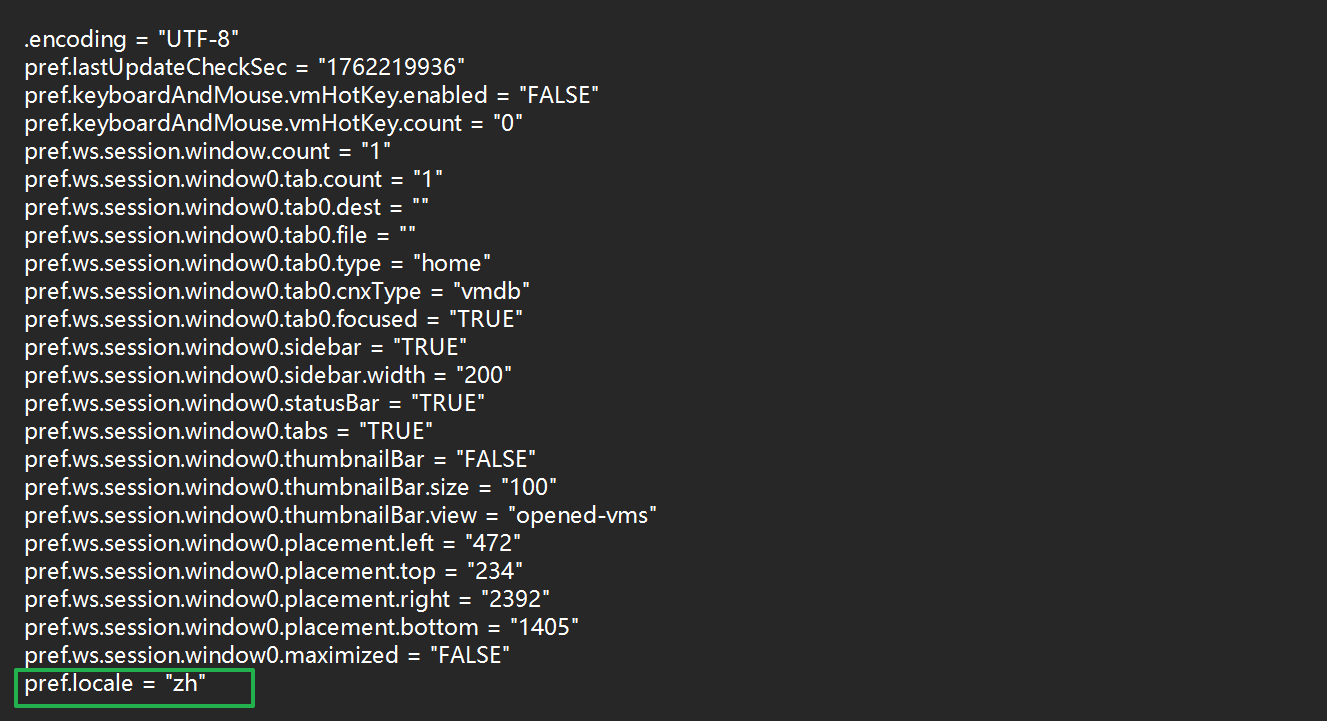Place cursor on tab0.focused "TRUE" line
The width and height of the screenshot is (1327, 721).
pyautogui.click(x=274, y=320)
